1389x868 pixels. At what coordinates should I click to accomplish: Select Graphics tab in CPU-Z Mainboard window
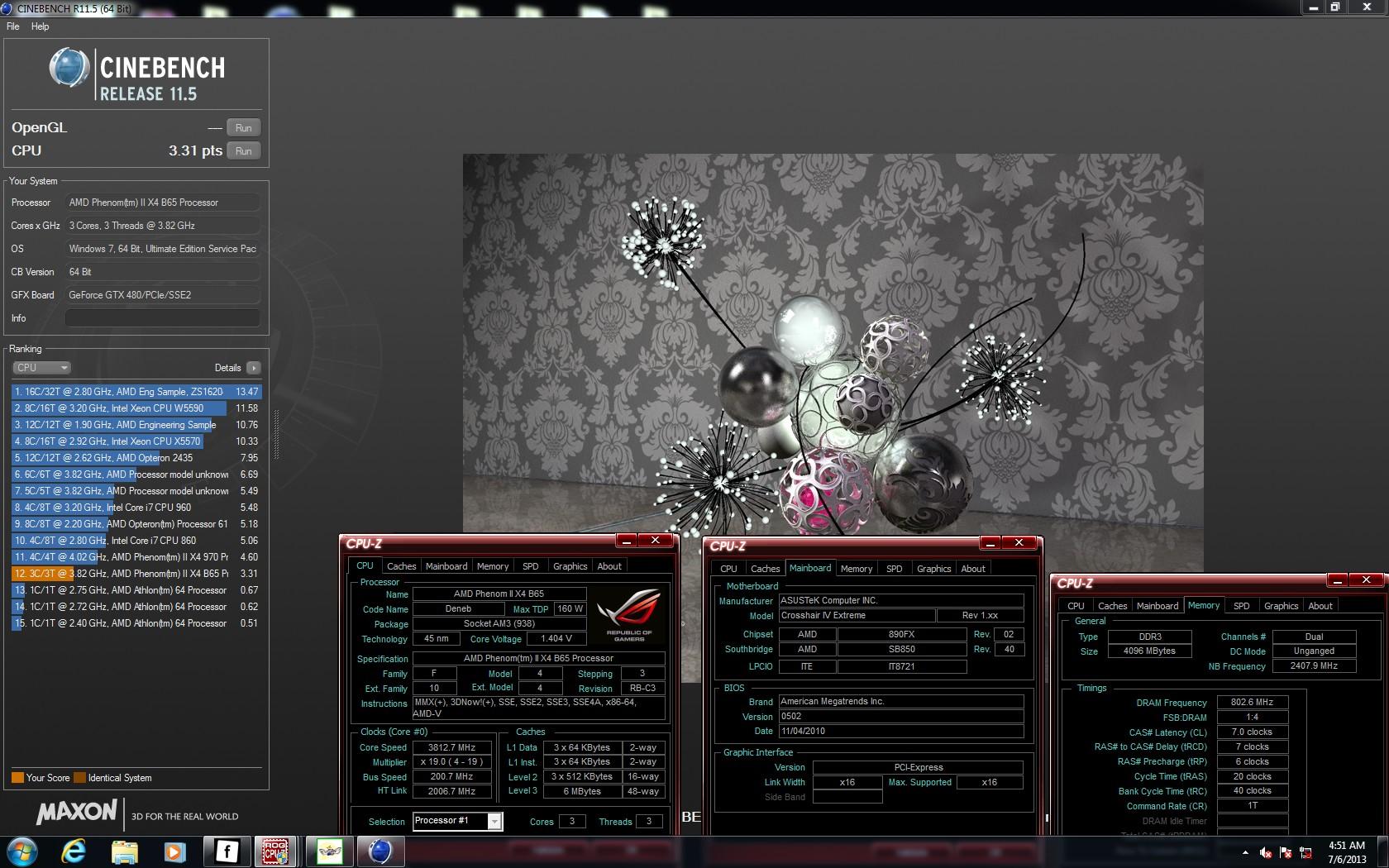pyautogui.click(x=934, y=569)
